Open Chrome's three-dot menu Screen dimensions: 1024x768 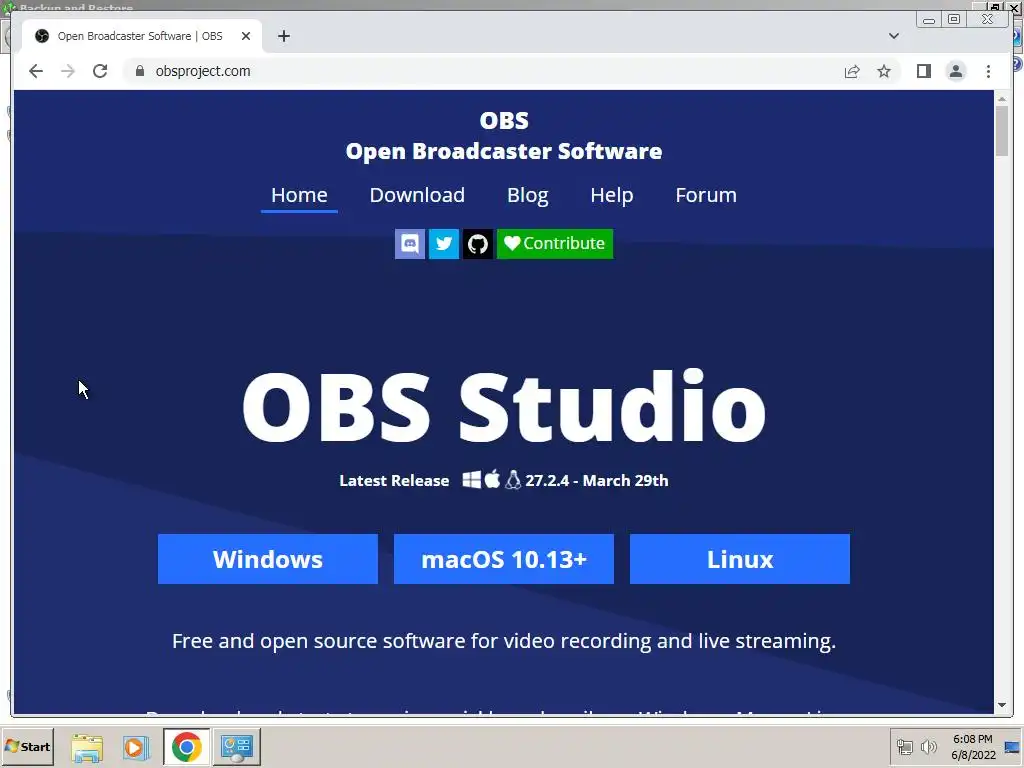[x=988, y=71]
